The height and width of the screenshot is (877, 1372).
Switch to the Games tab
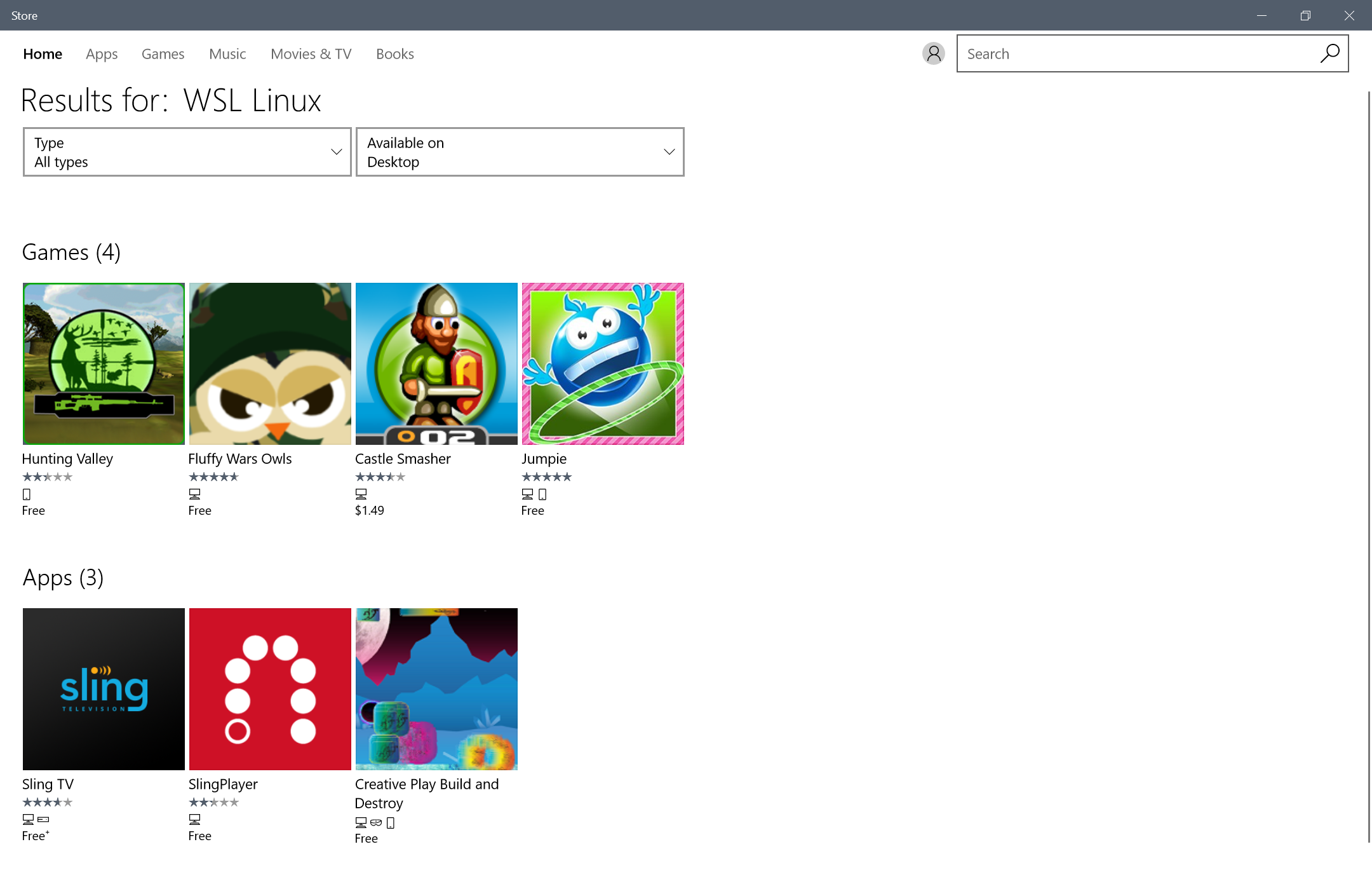pyautogui.click(x=163, y=54)
